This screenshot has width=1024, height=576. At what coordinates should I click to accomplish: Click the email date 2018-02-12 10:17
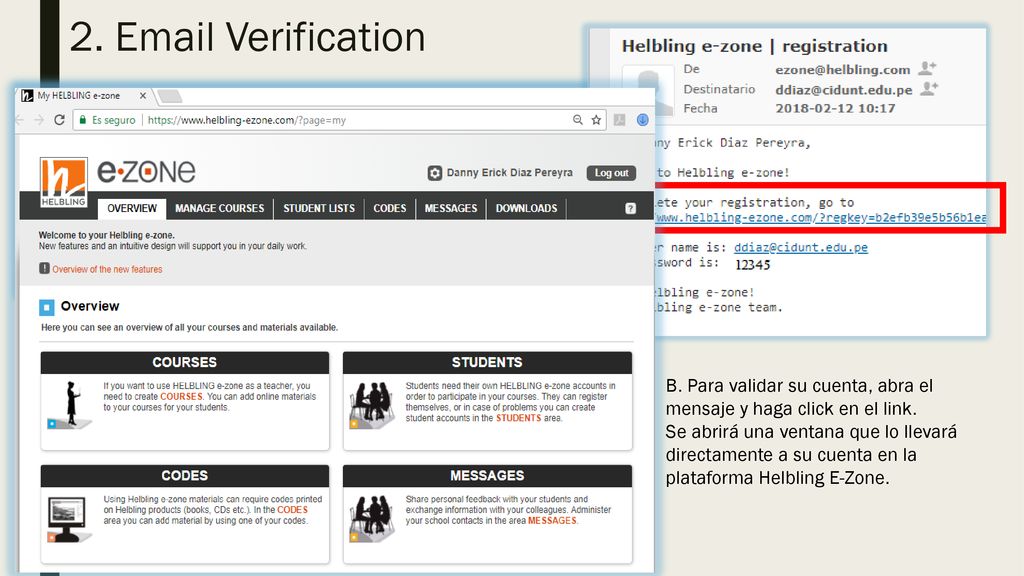click(835, 108)
